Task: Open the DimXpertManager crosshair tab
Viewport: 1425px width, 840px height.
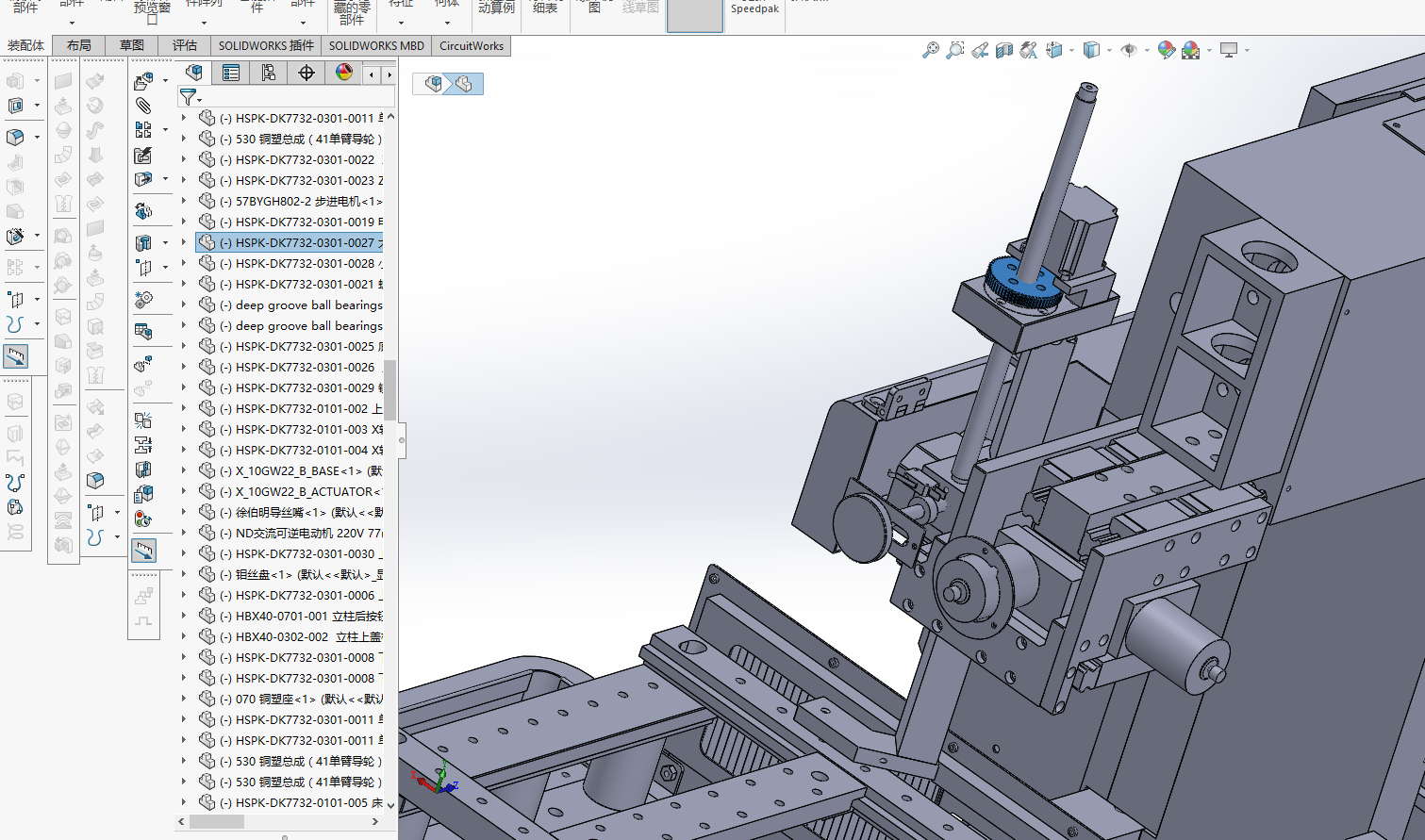Action: point(307,73)
